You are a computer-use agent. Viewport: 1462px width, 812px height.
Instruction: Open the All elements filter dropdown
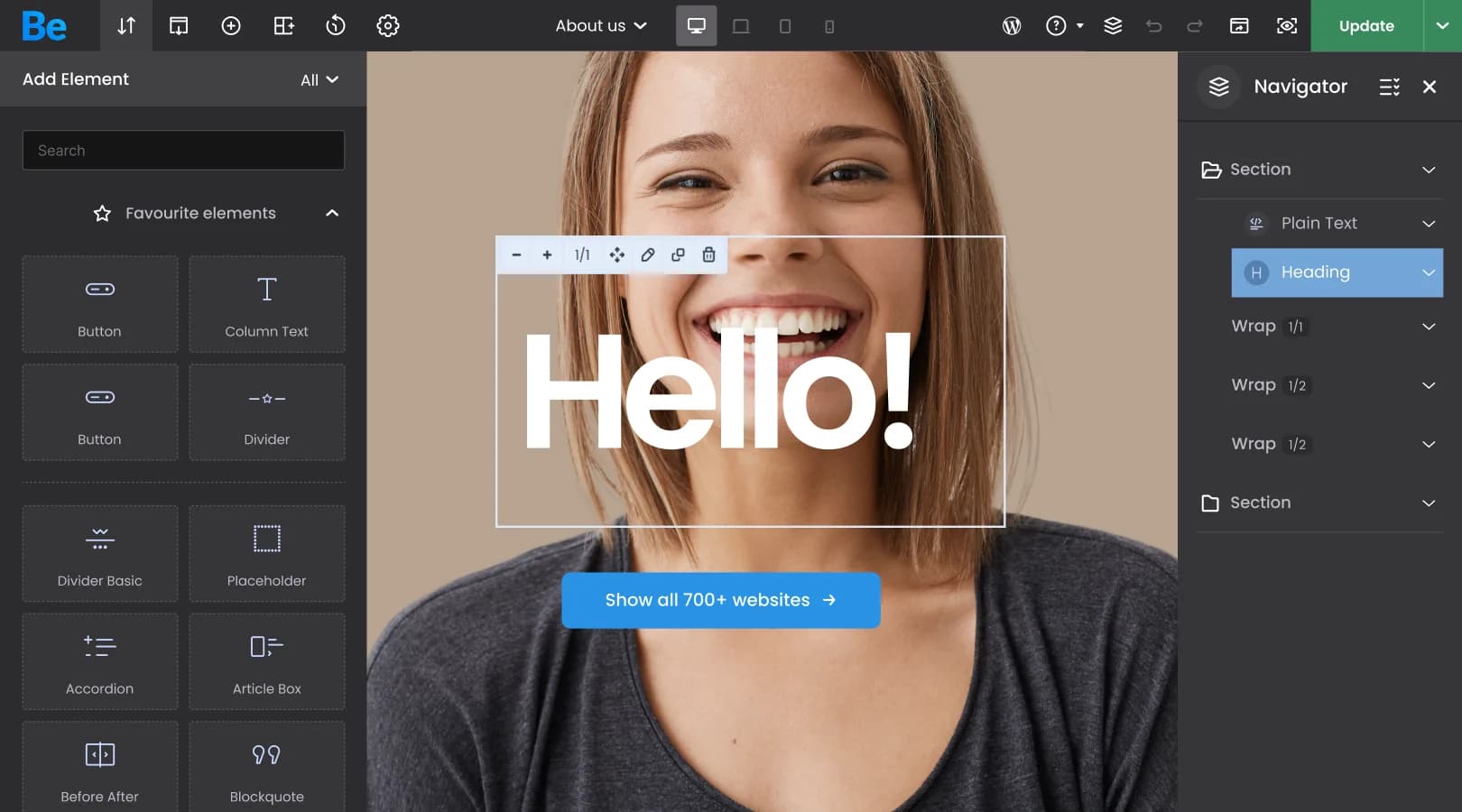319,79
